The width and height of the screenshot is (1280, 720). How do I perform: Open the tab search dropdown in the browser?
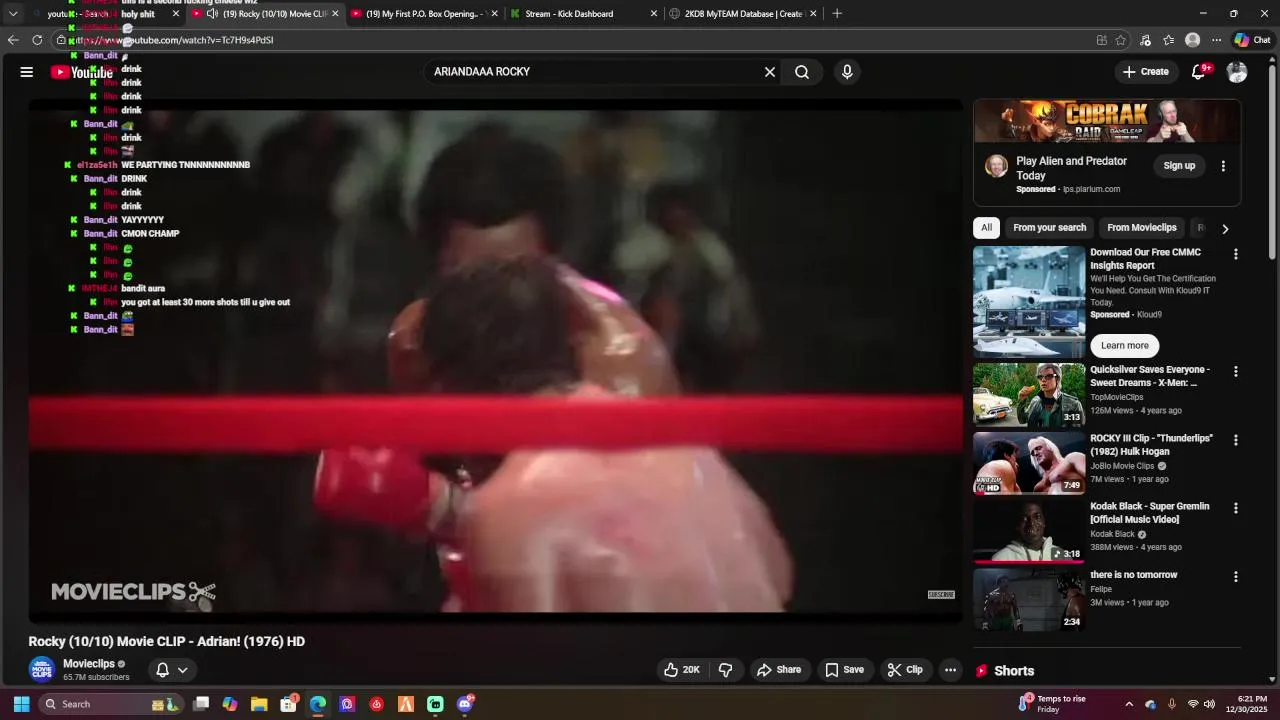13,13
